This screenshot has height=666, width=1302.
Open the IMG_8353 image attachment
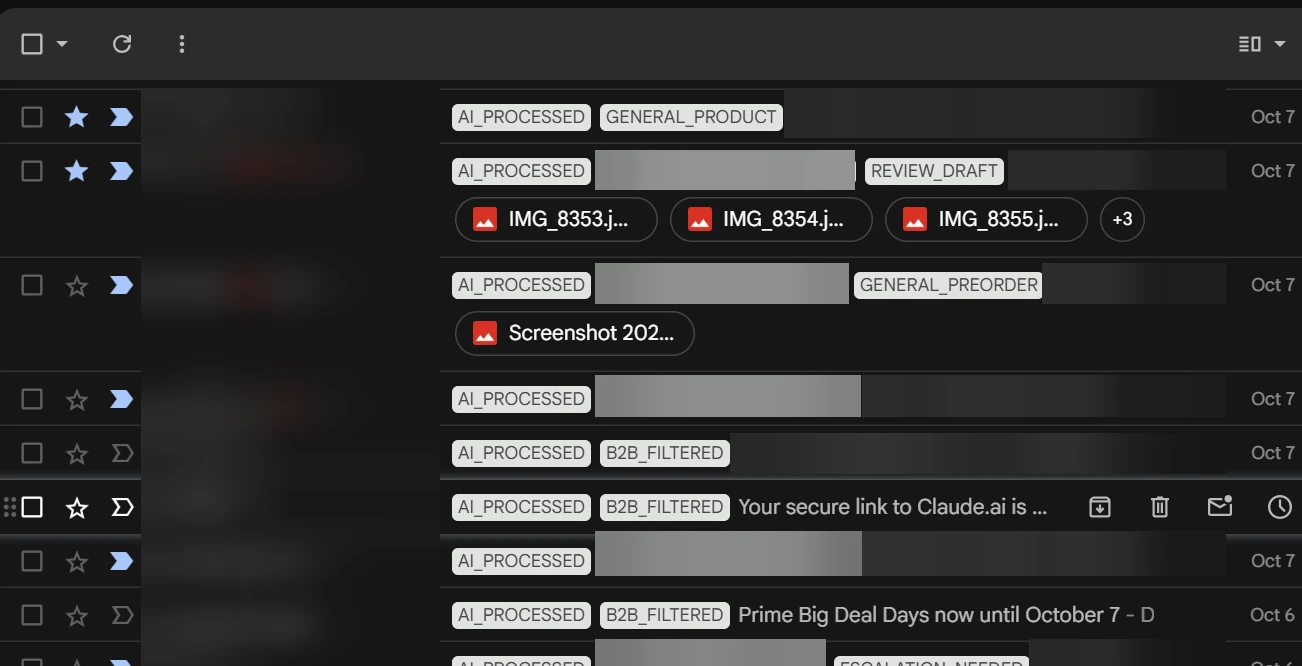[556, 219]
